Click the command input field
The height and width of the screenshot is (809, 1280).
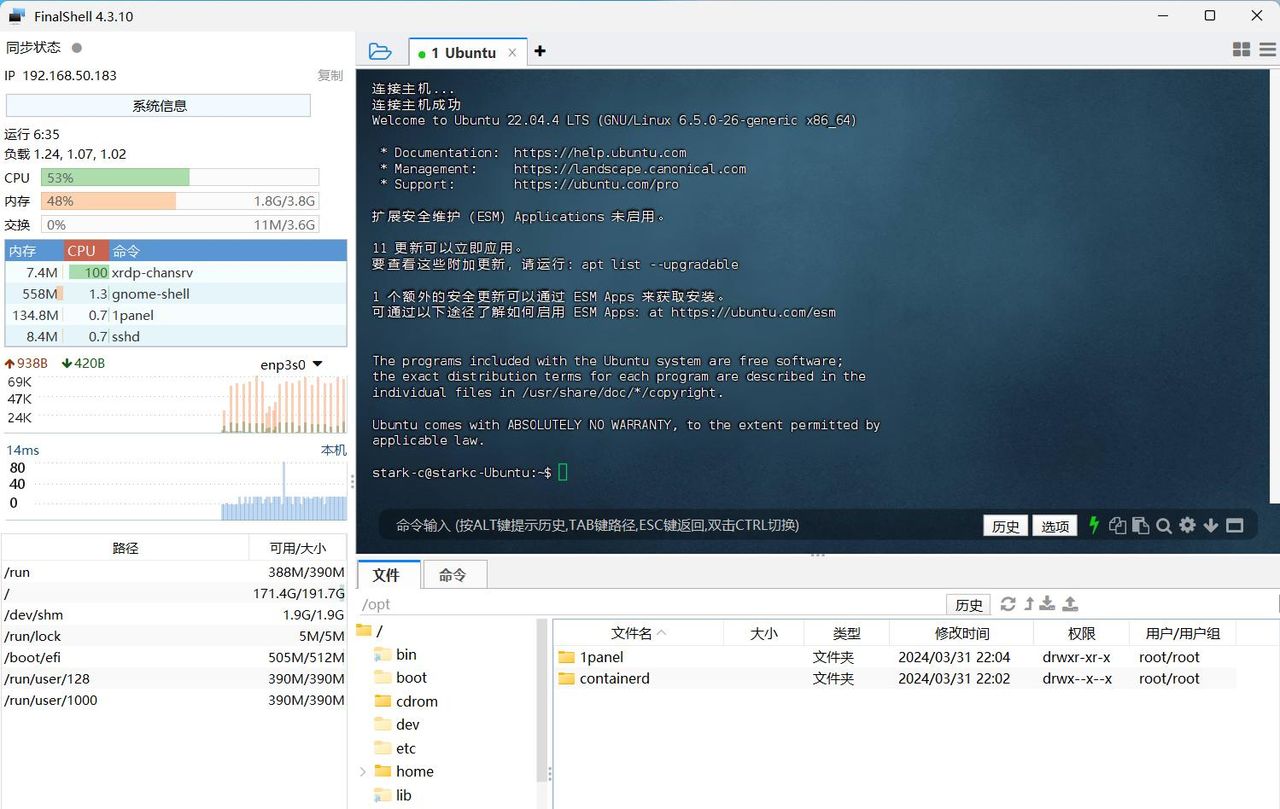(680, 525)
